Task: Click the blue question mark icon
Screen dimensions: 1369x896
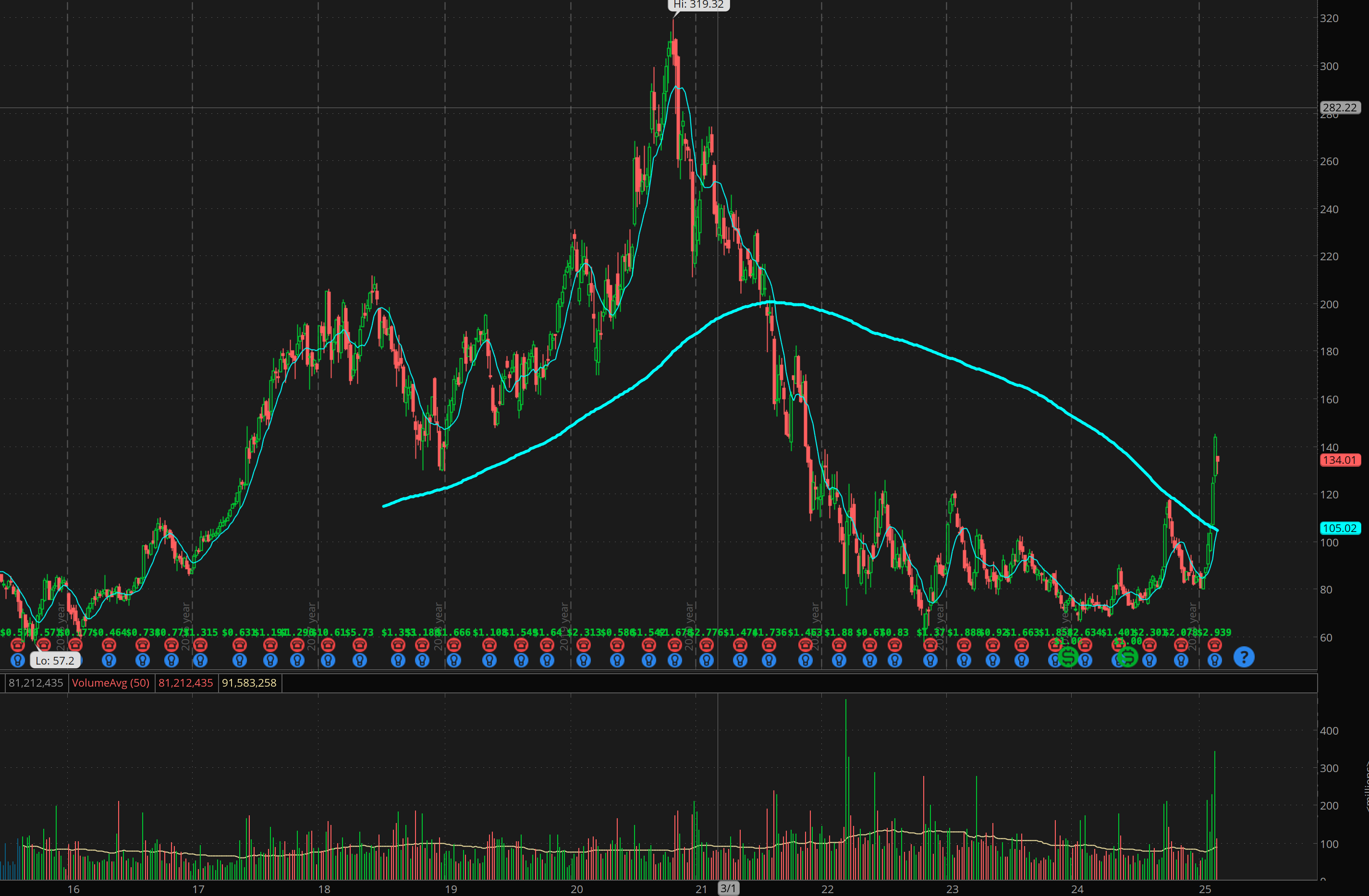Action: point(1244,657)
